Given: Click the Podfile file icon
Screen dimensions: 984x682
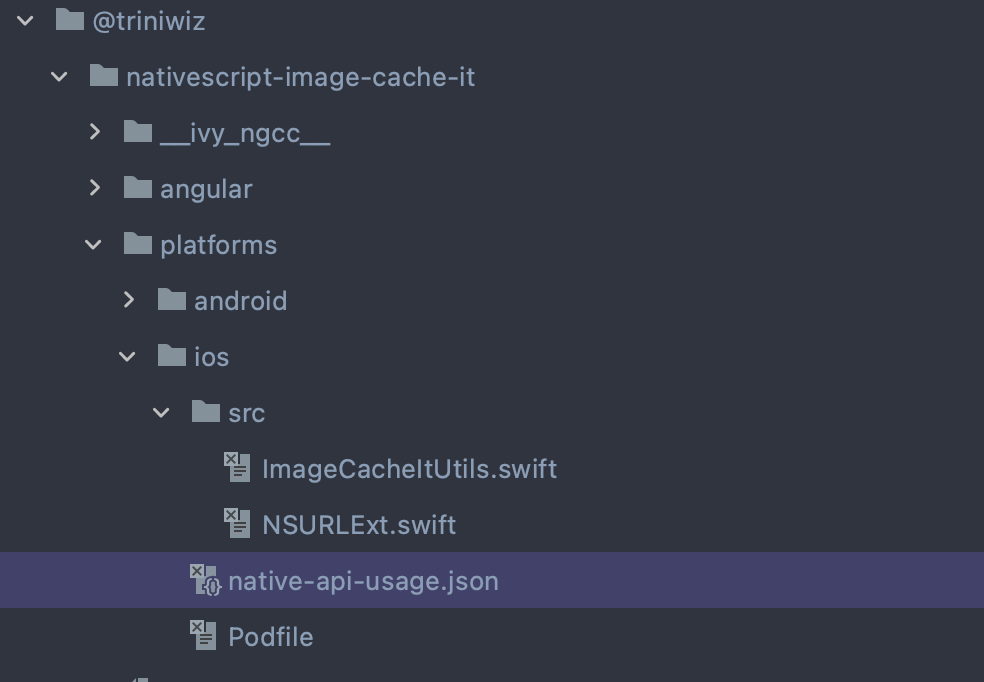Looking at the screenshot, I should (203, 636).
